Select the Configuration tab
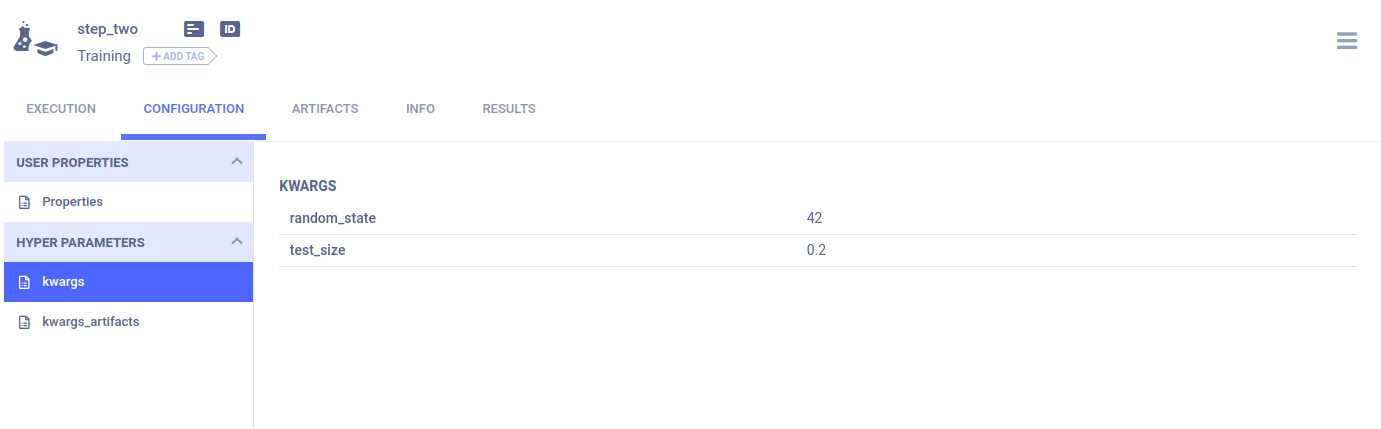Screen dimensions: 1381x429 click(x=194, y=109)
